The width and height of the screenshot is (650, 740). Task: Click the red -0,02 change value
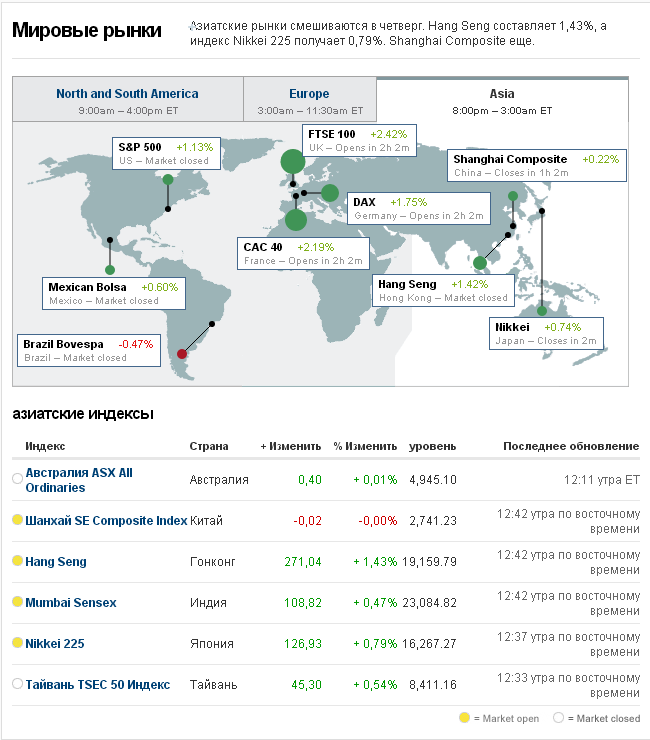(x=307, y=521)
